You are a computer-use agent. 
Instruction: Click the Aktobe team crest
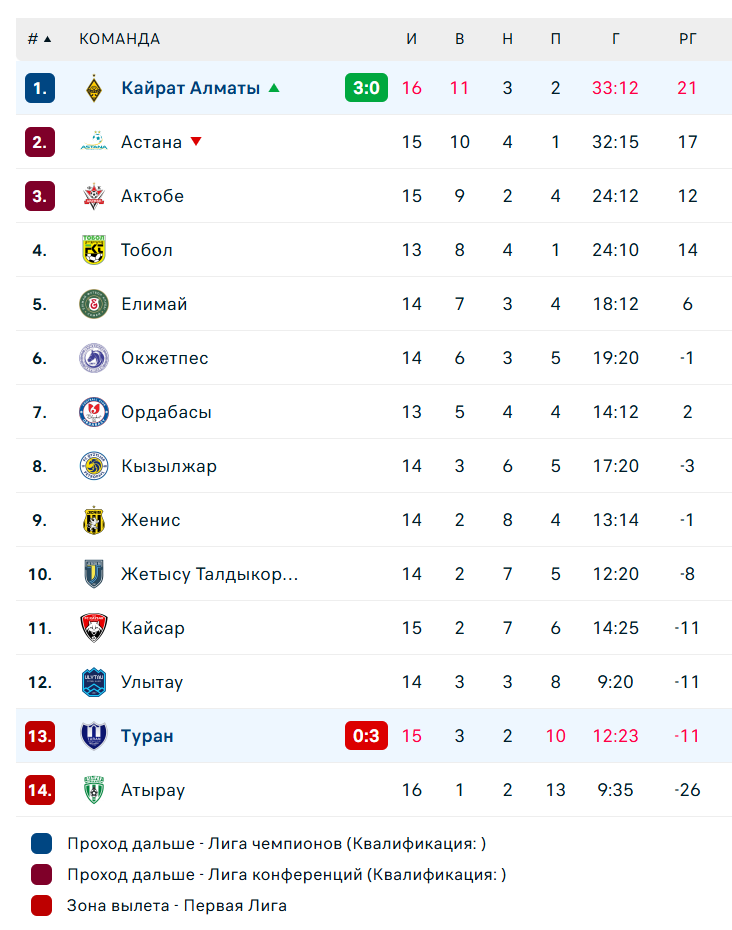pyautogui.click(x=94, y=196)
